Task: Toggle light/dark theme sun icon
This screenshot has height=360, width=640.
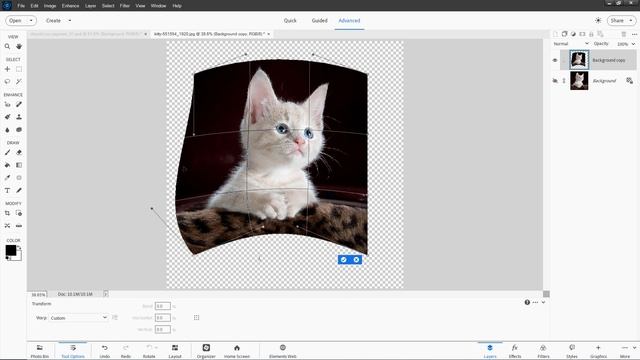Action: click(x=598, y=20)
